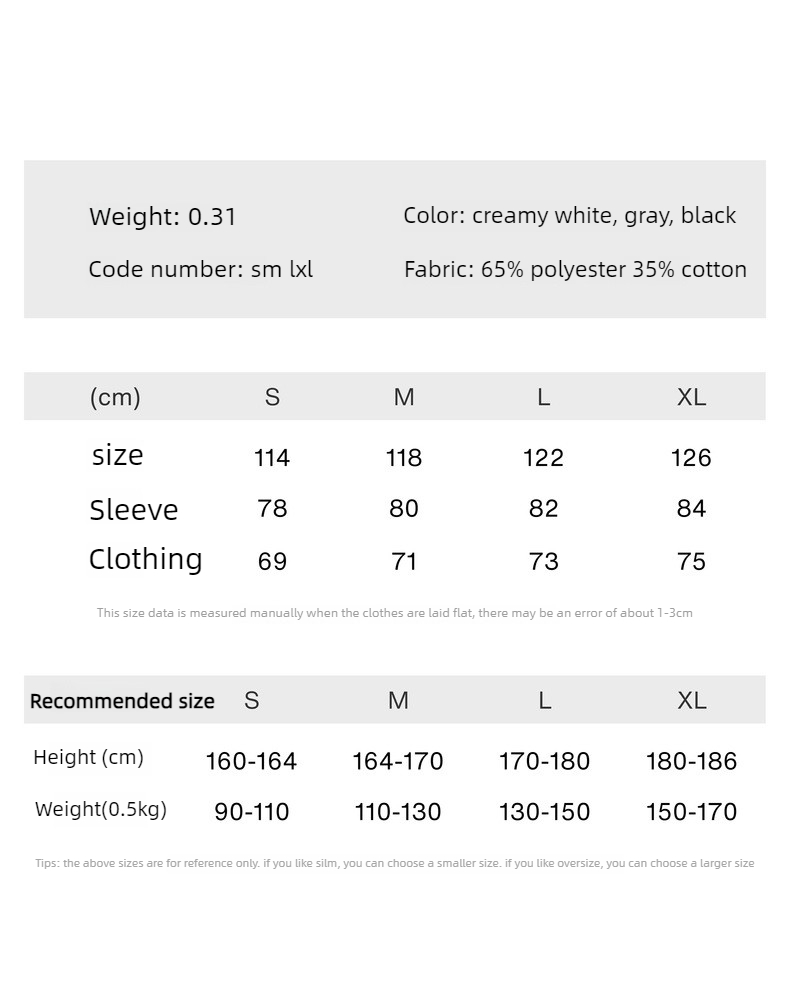Click the Weight: 0.31 text

pyautogui.click(x=163, y=216)
